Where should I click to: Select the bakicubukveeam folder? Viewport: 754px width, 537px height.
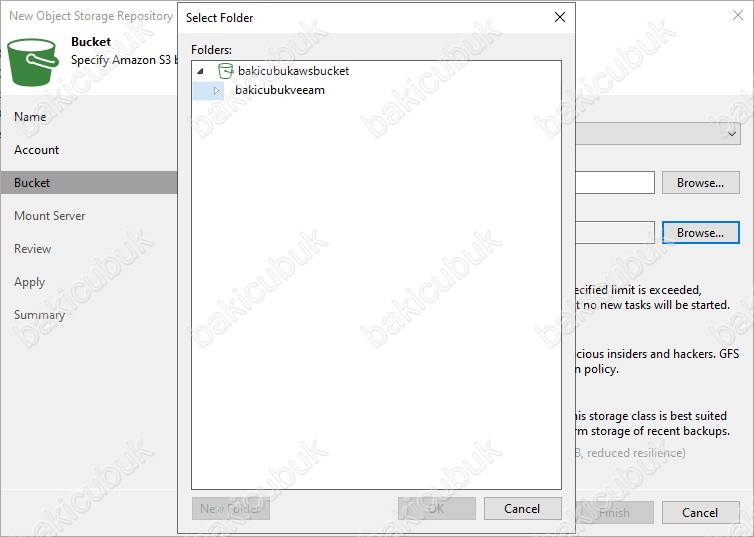coord(279,90)
